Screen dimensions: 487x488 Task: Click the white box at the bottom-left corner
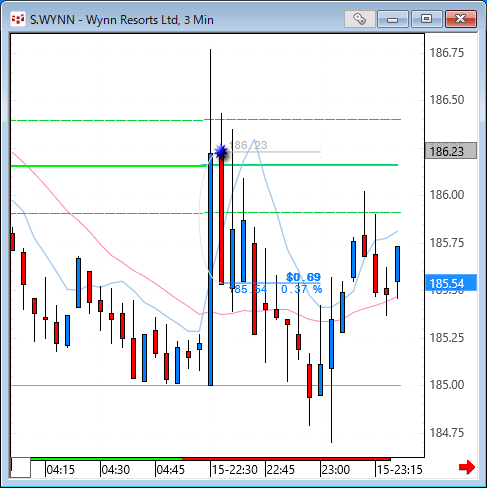[21, 468]
